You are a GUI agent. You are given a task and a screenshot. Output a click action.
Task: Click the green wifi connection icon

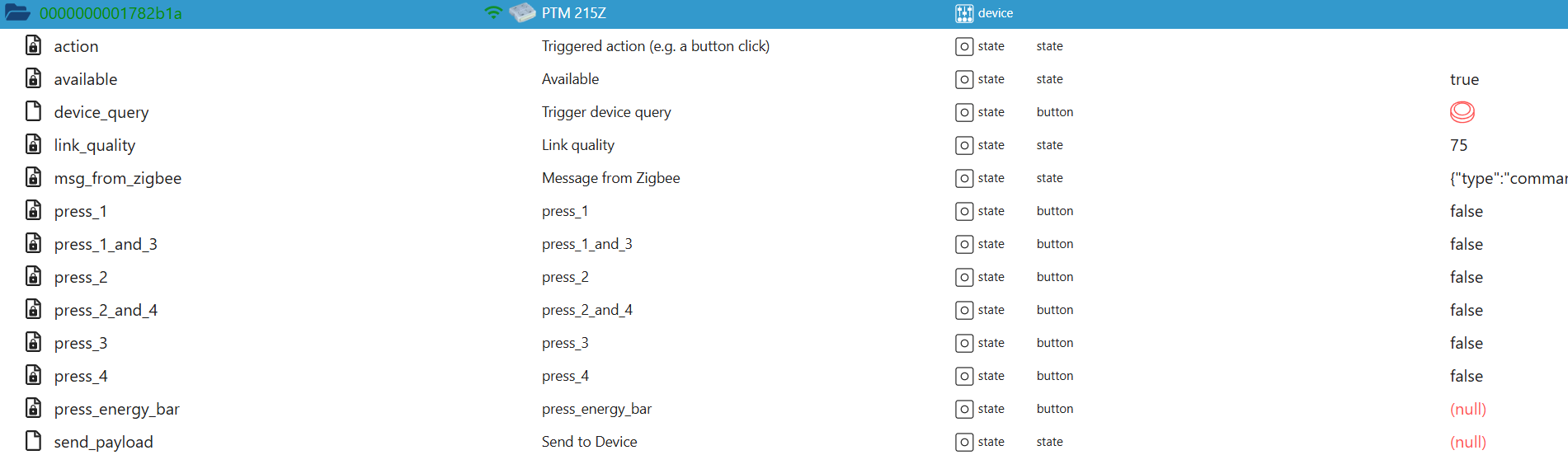493,13
